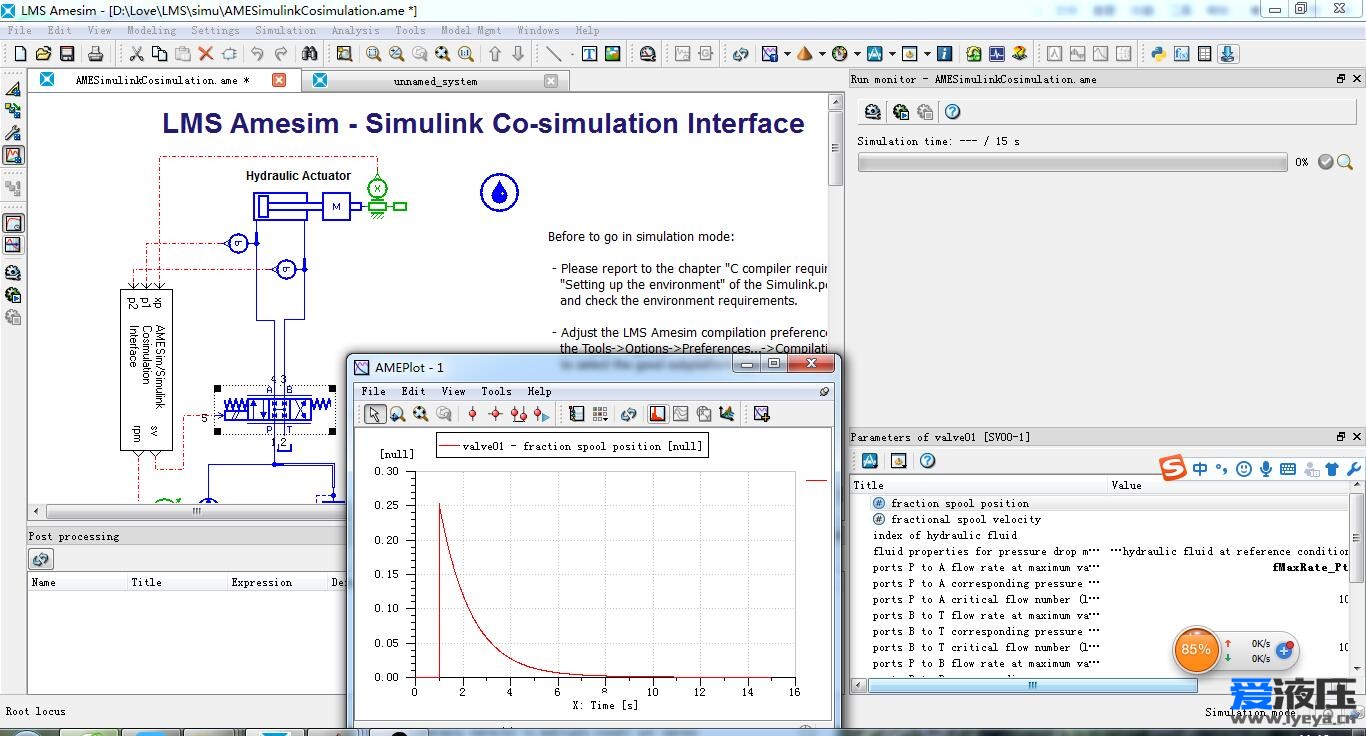Open the Simulation menu

(x=285, y=31)
